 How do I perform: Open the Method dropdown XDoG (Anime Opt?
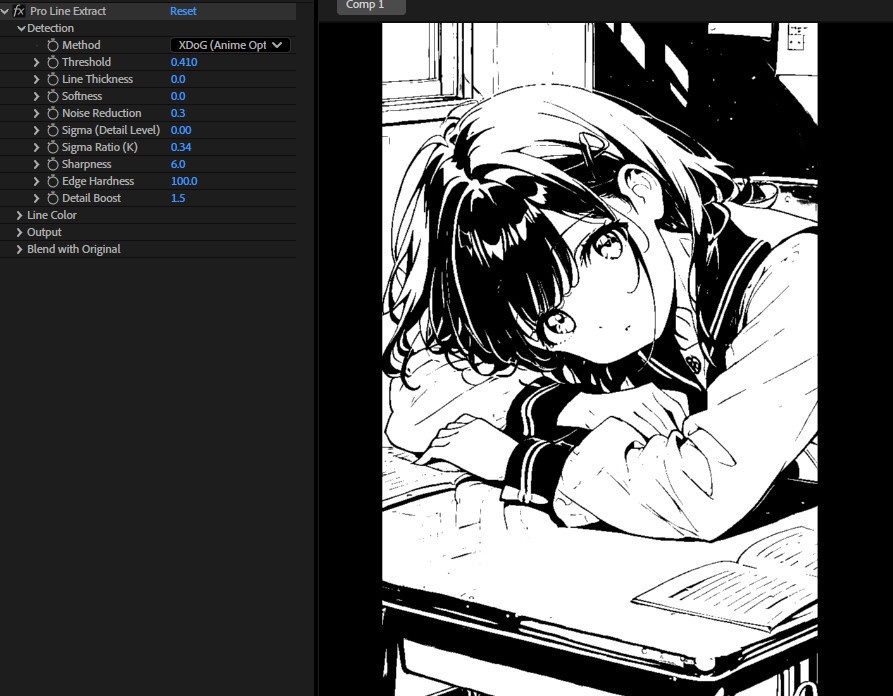[x=230, y=45]
